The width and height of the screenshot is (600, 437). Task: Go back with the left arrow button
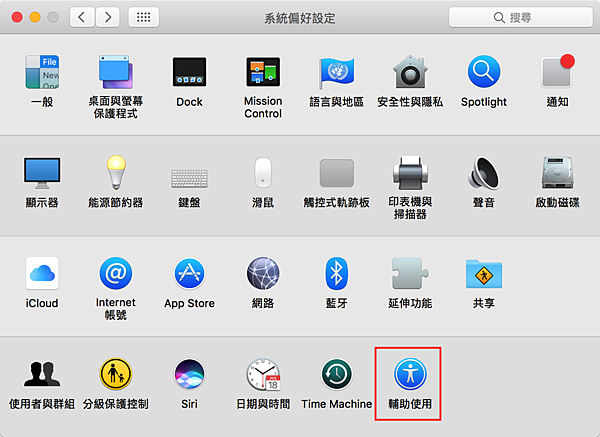point(82,17)
